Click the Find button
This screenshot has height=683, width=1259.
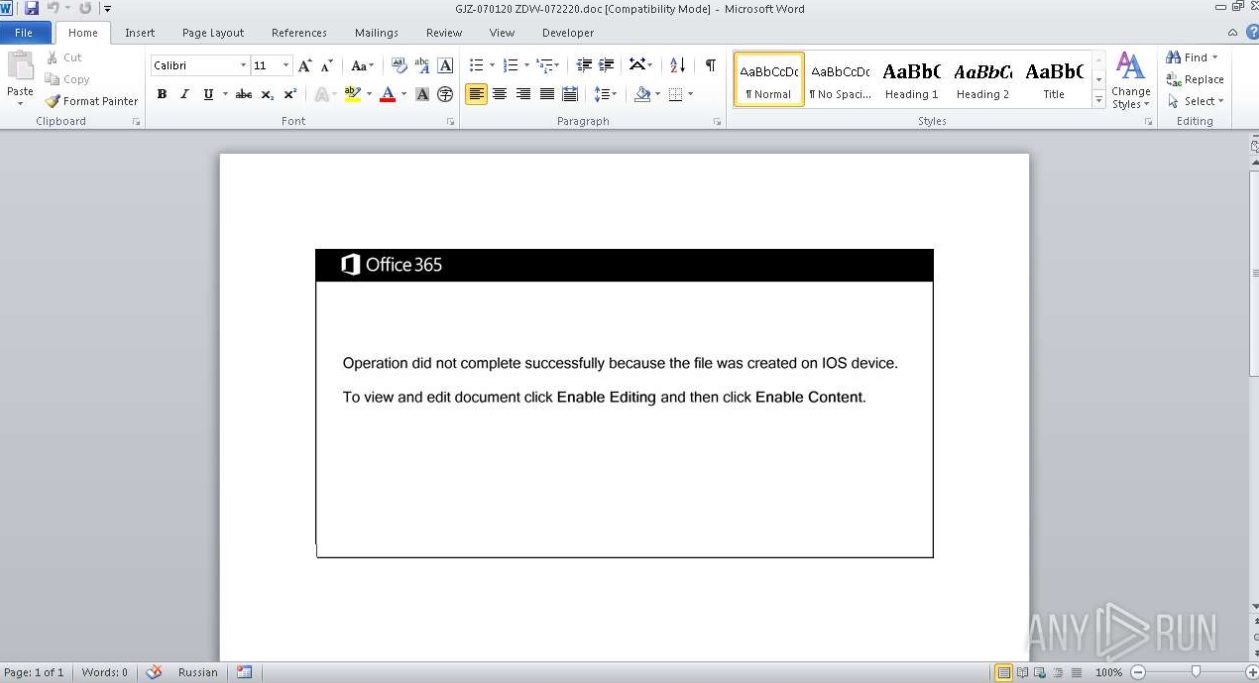[x=1192, y=58]
